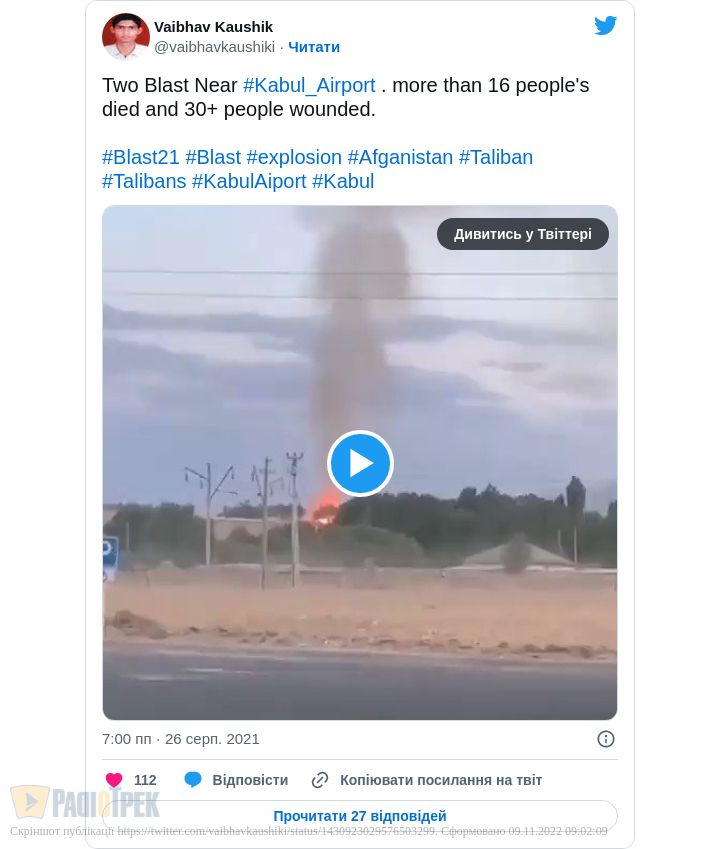Open the #KabulAiport hashtag
The height and width of the screenshot is (849, 720).
pos(249,181)
